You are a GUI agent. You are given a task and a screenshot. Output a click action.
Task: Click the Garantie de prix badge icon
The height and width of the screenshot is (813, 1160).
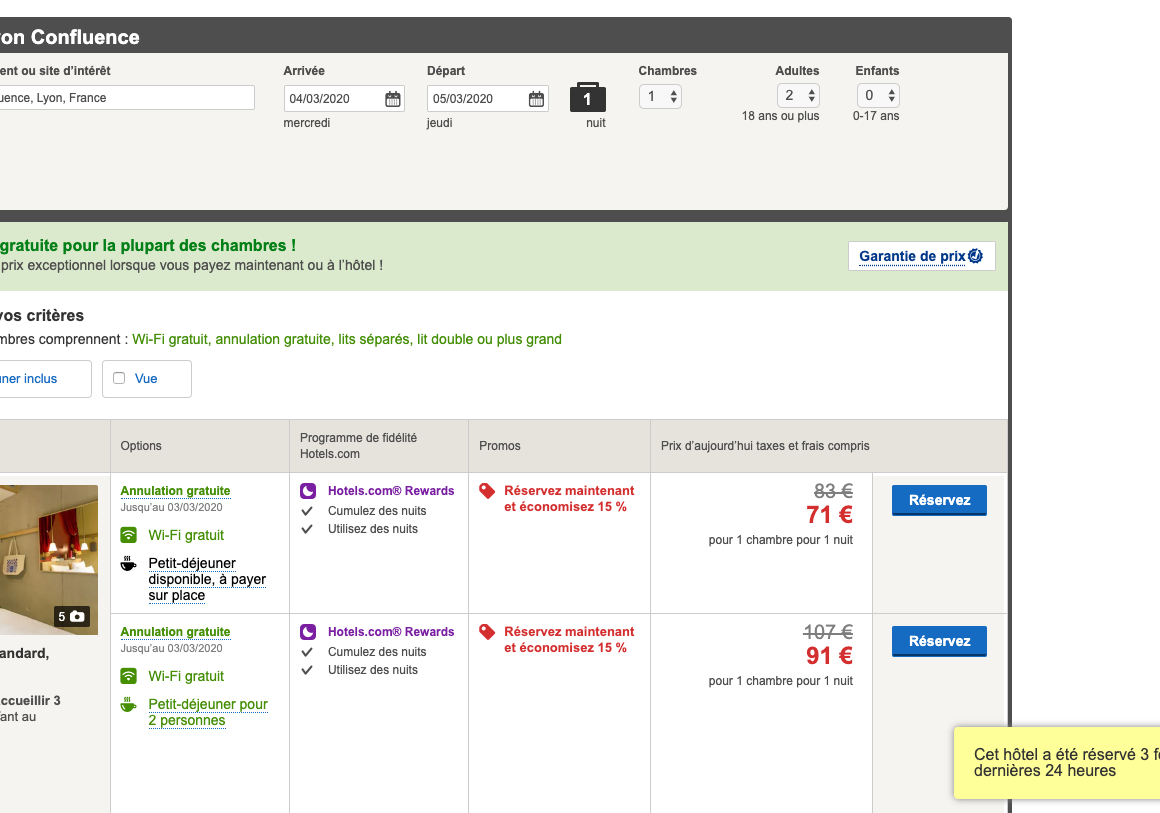(975, 256)
